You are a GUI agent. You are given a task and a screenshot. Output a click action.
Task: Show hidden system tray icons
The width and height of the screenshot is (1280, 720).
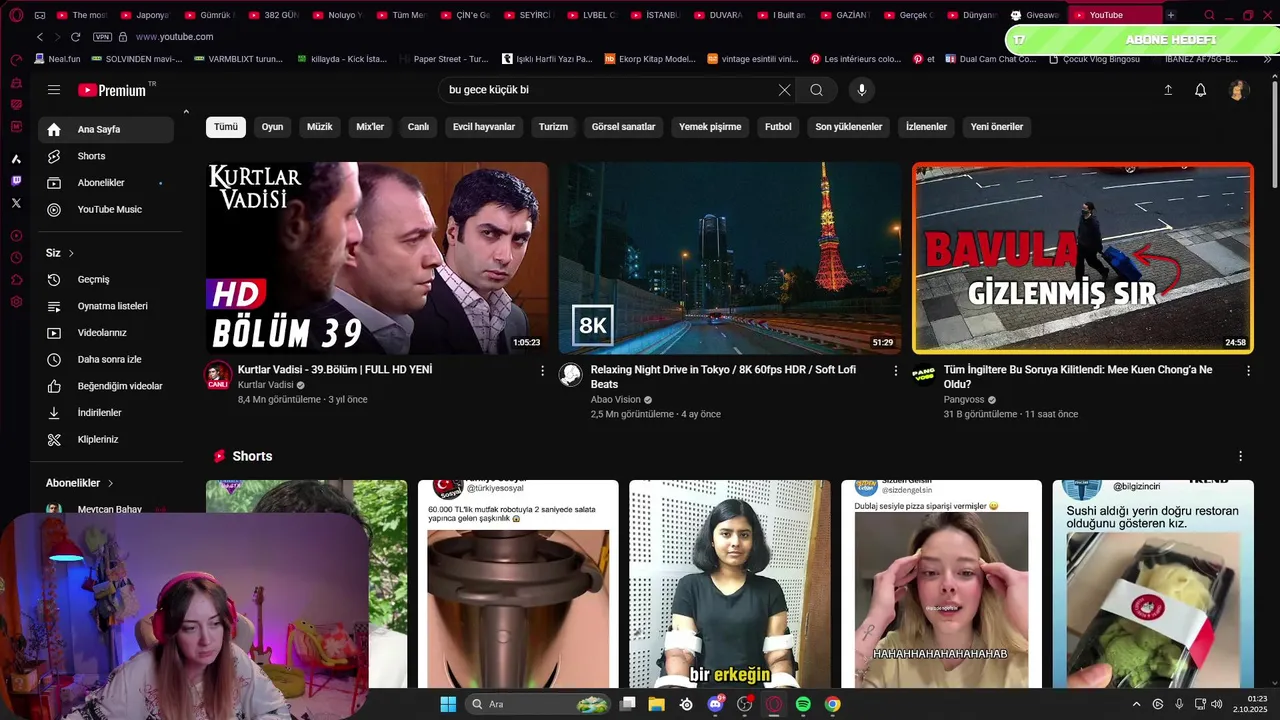1136,704
